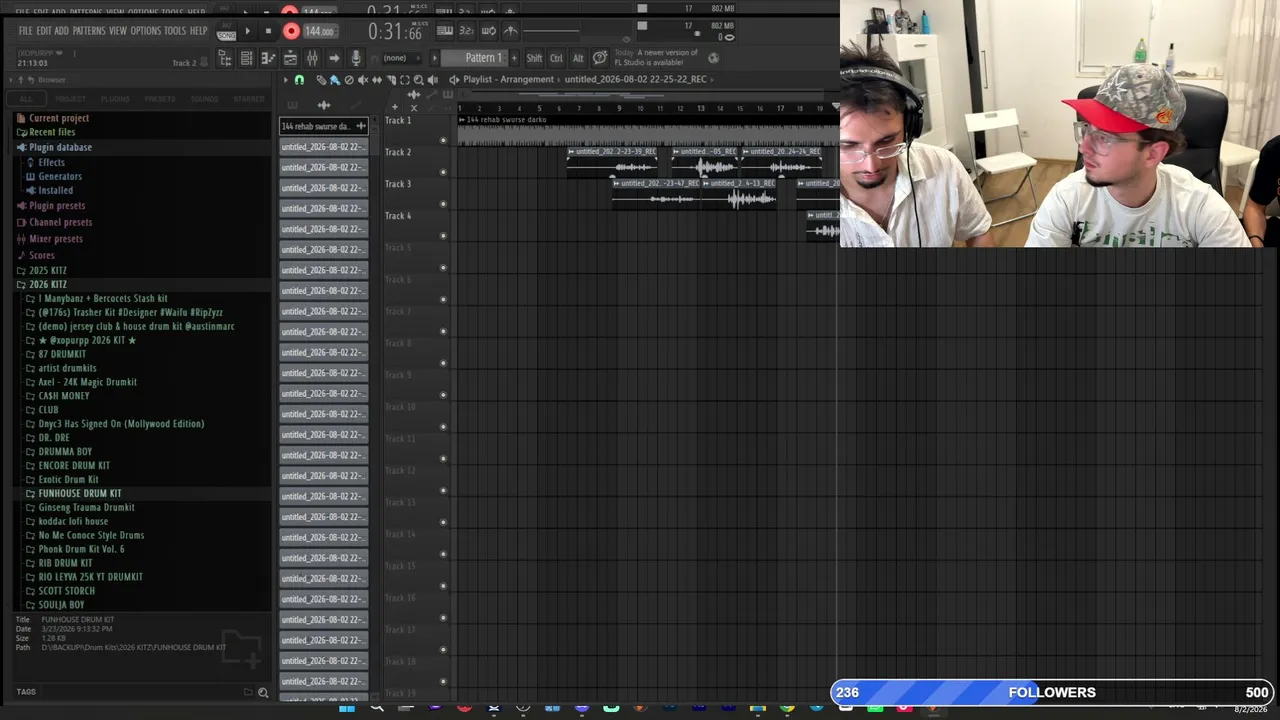Screen dimensions: 1280x720
Task: Toggle mute dot for Track 10
Action: coord(443,427)
